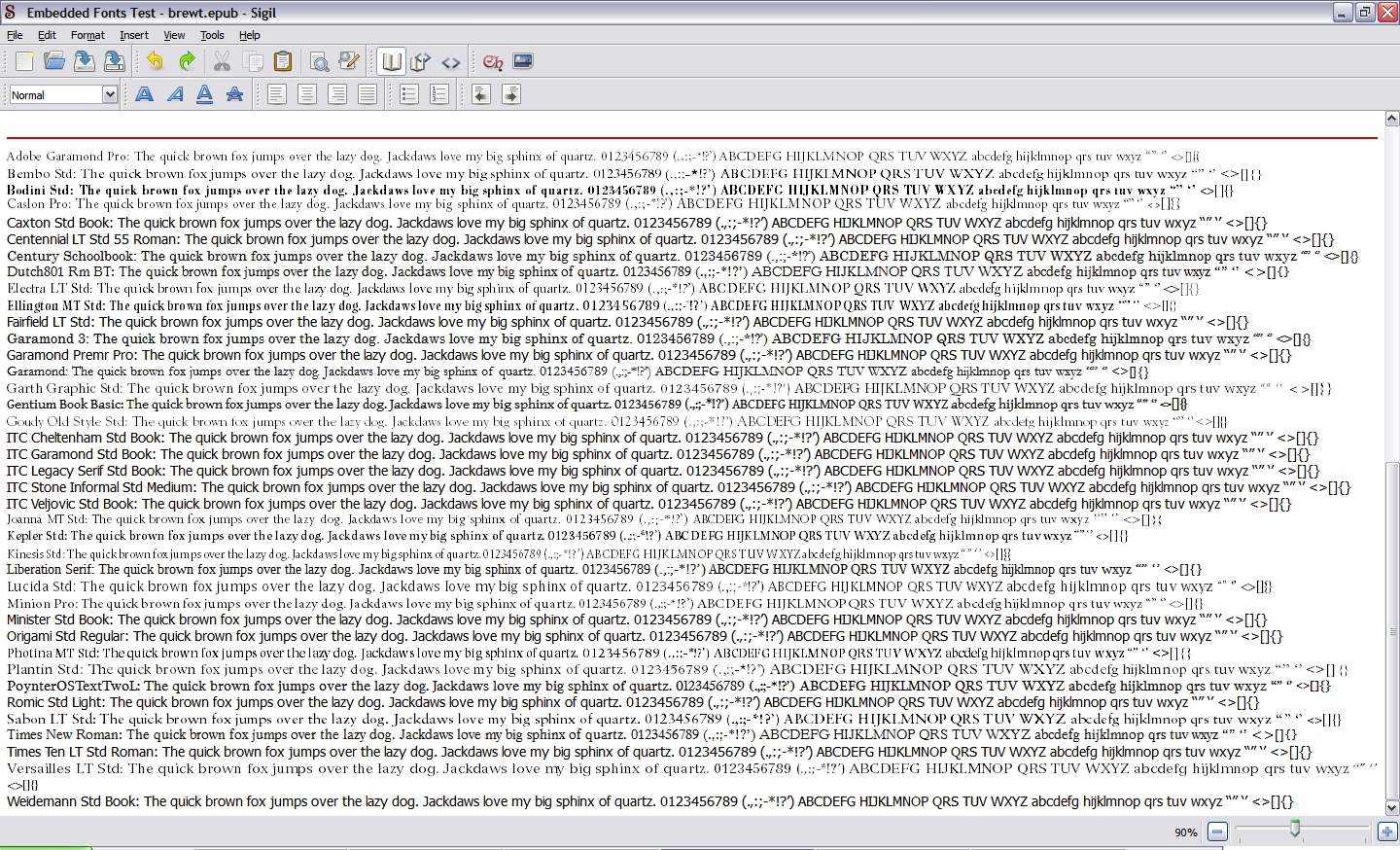Redo the edit with the green arrow
This screenshot has width=1400, height=850.
click(x=187, y=61)
